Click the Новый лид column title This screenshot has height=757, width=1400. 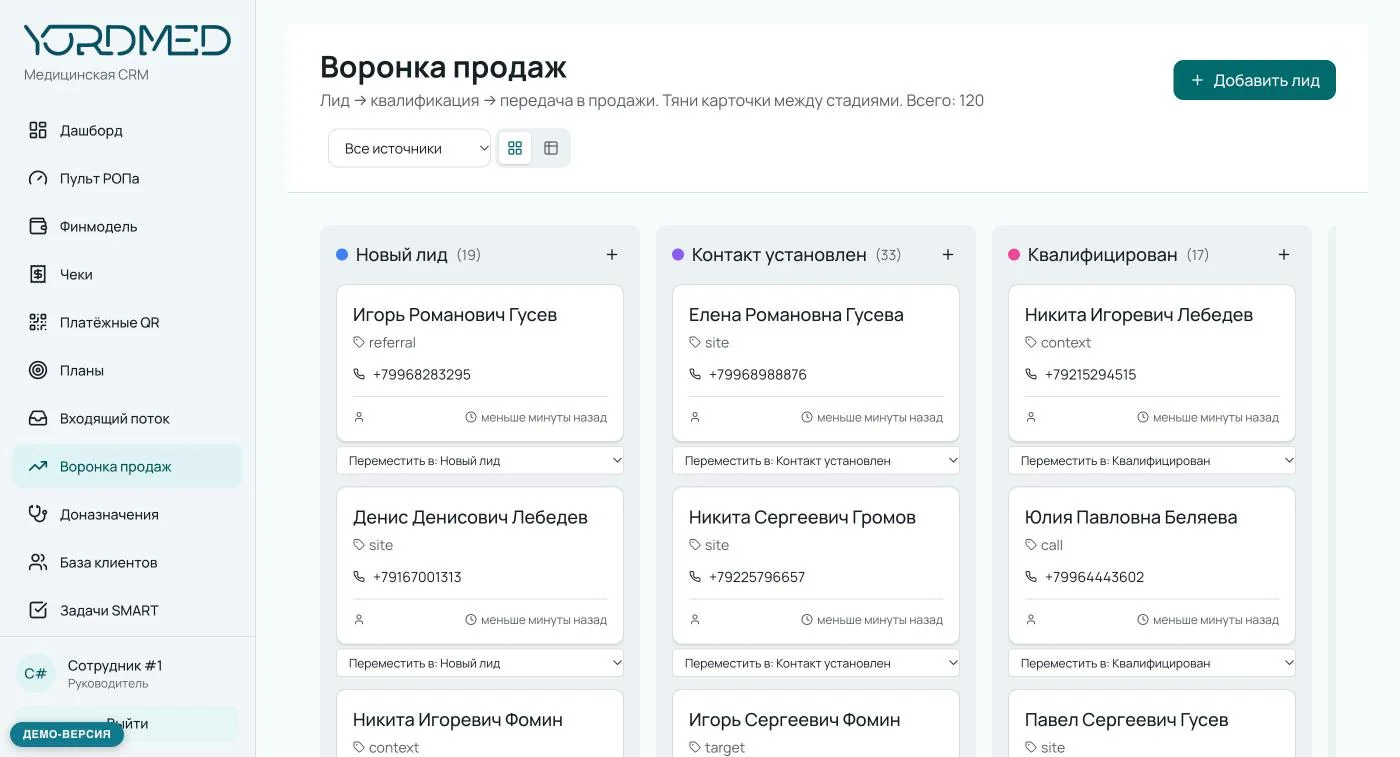402,255
